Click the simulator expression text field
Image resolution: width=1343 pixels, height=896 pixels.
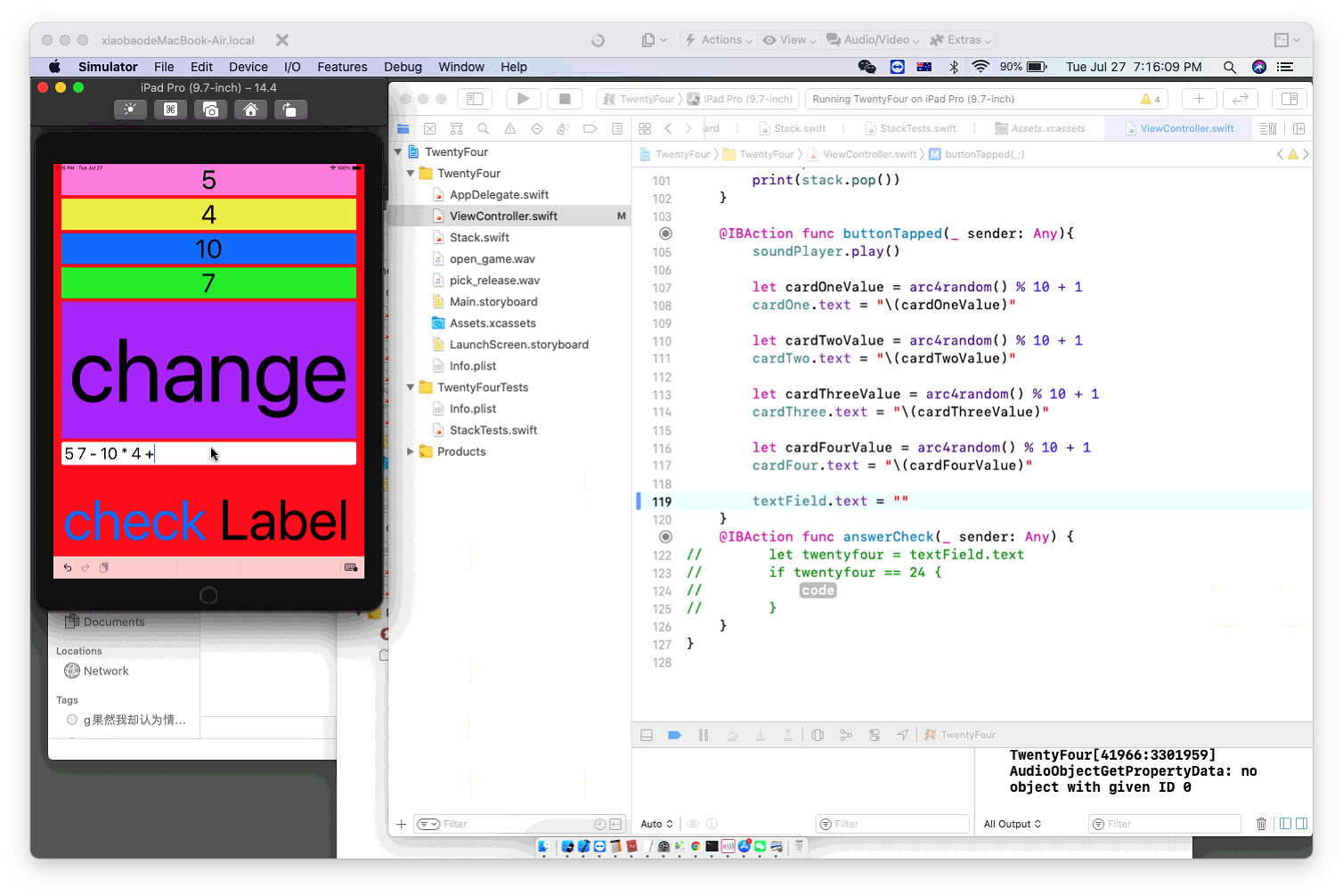[208, 453]
